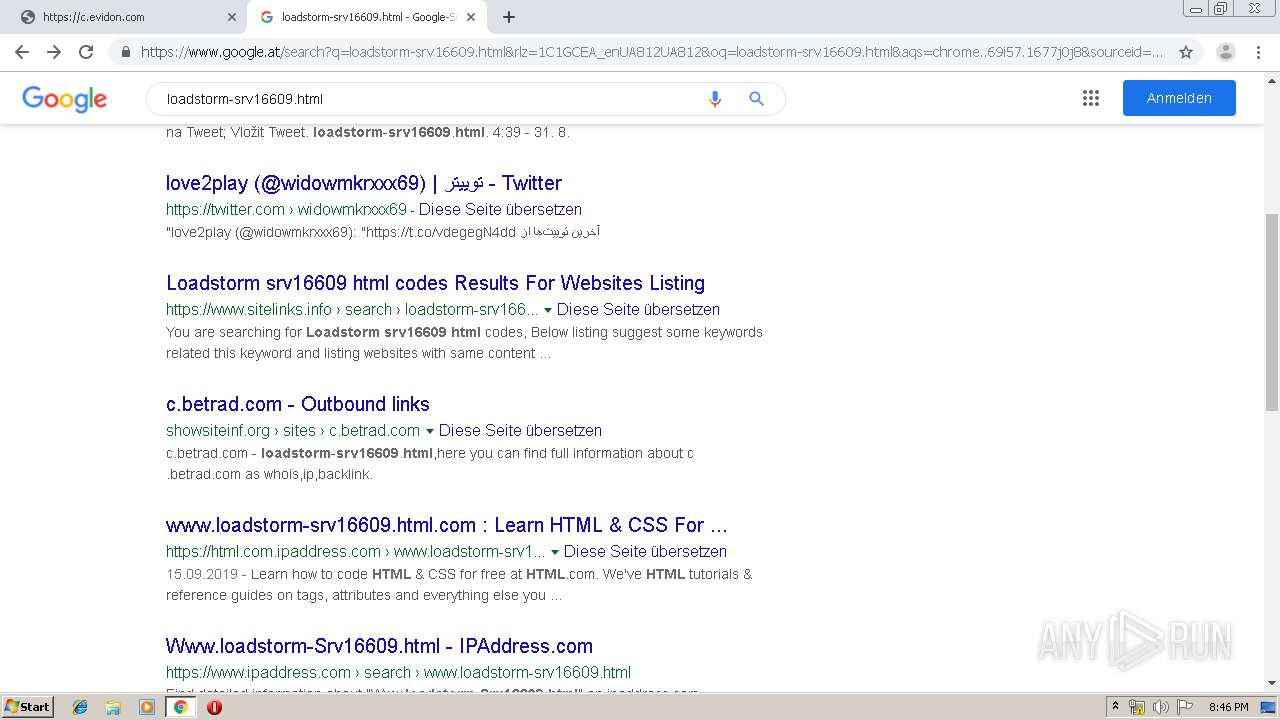Open the network tray icon
Screen dimensions: 1280x720
[x=1137, y=707]
